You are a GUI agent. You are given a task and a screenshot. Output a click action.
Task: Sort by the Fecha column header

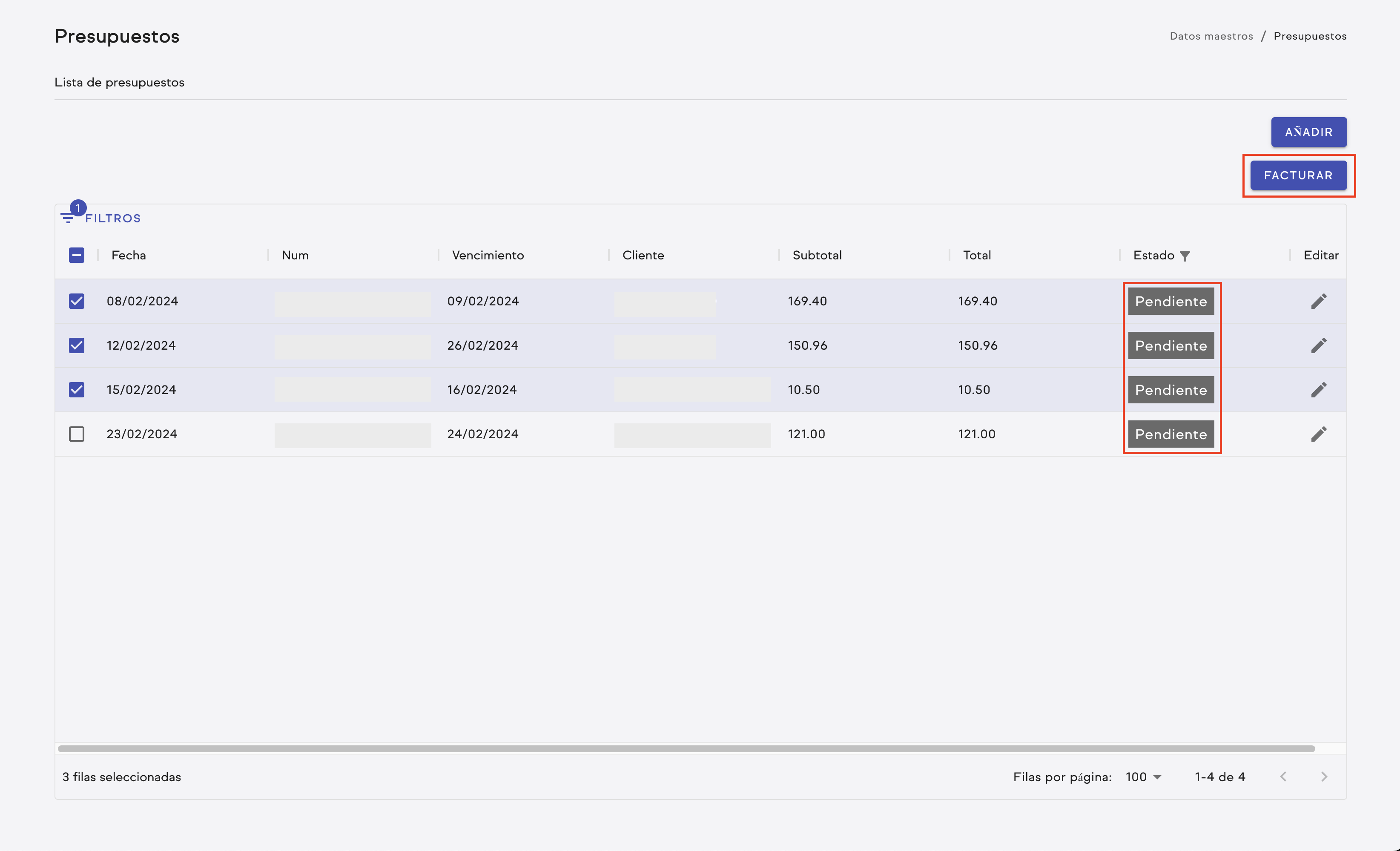(x=129, y=255)
